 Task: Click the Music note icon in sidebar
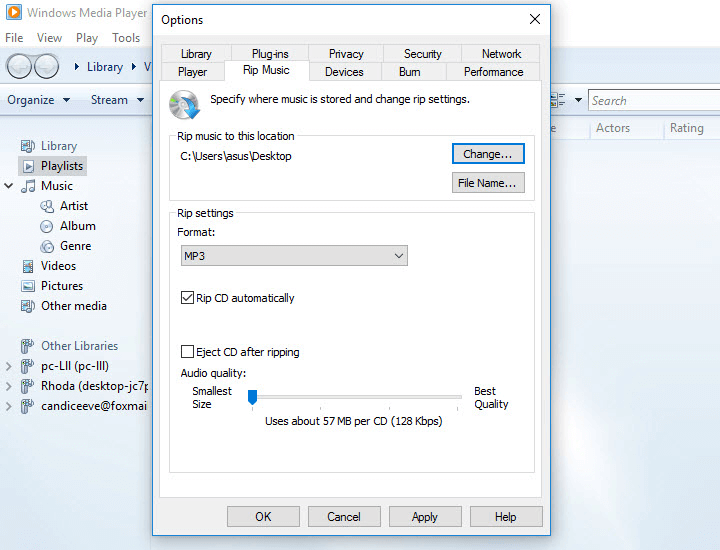click(28, 186)
